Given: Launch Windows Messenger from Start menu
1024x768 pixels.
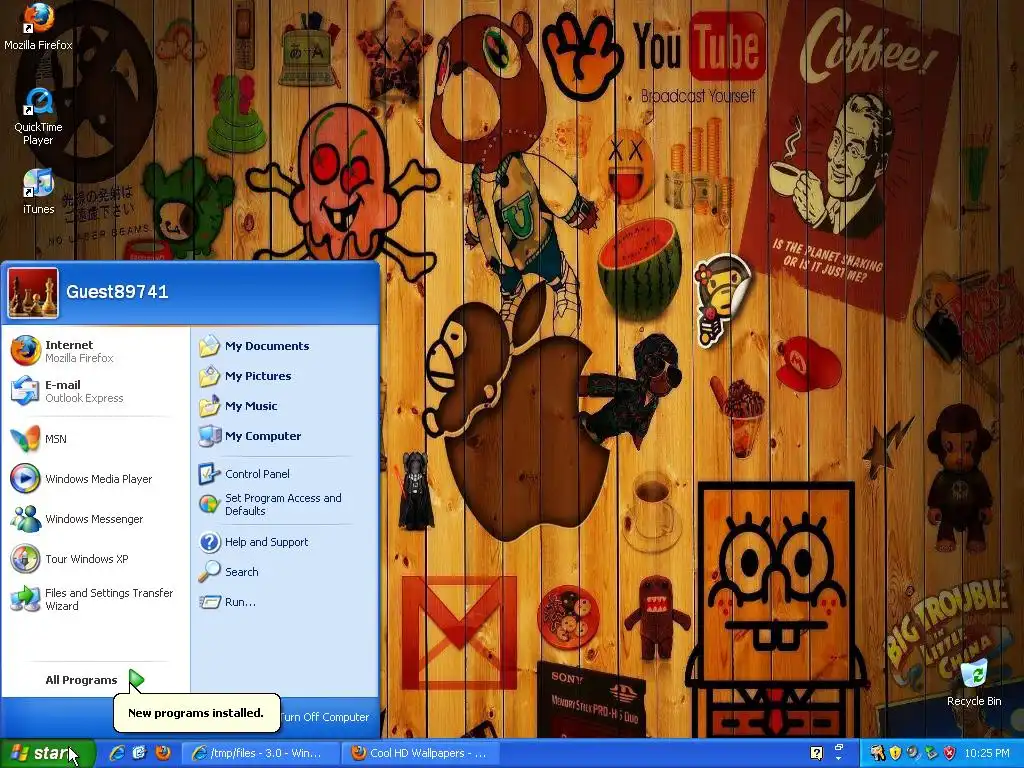Looking at the screenshot, I should pos(95,519).
